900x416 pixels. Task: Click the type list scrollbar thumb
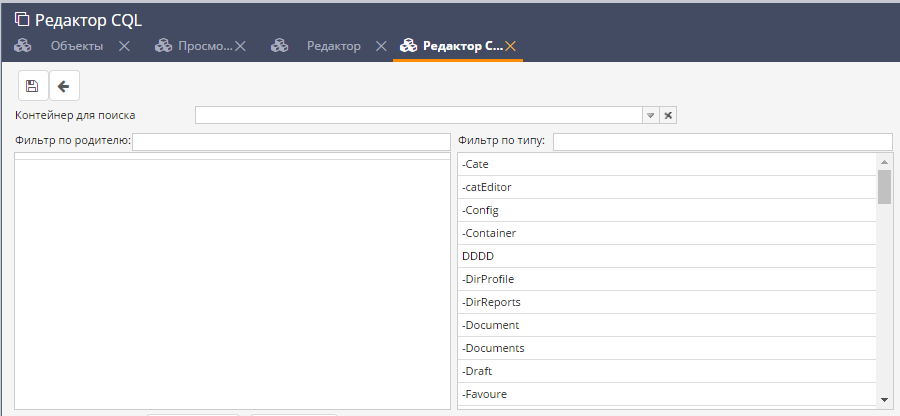pyautogui.click(x=884, y=186)
